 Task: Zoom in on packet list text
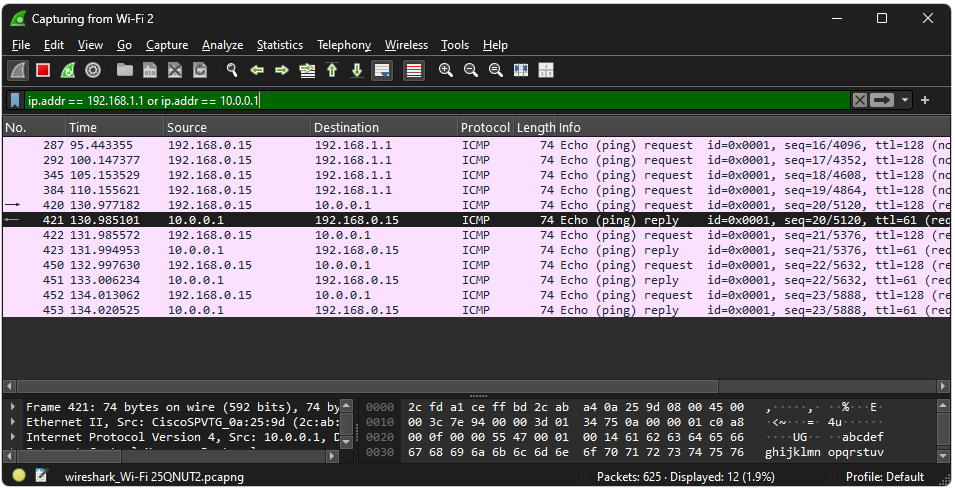[446, 70]
